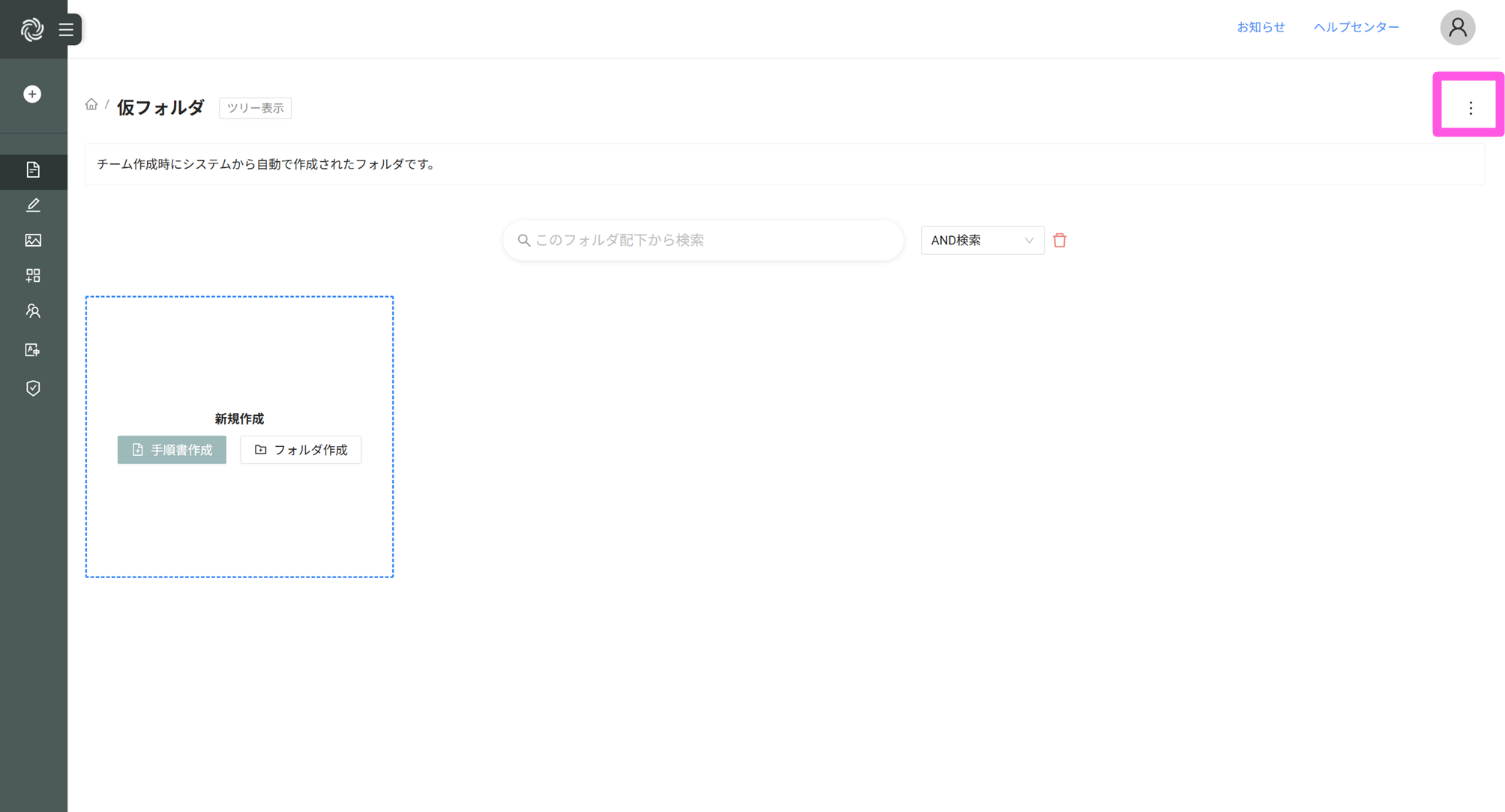Open the documents icon in sidebar
The image size is (1505, 812).
tap(33, 170)
